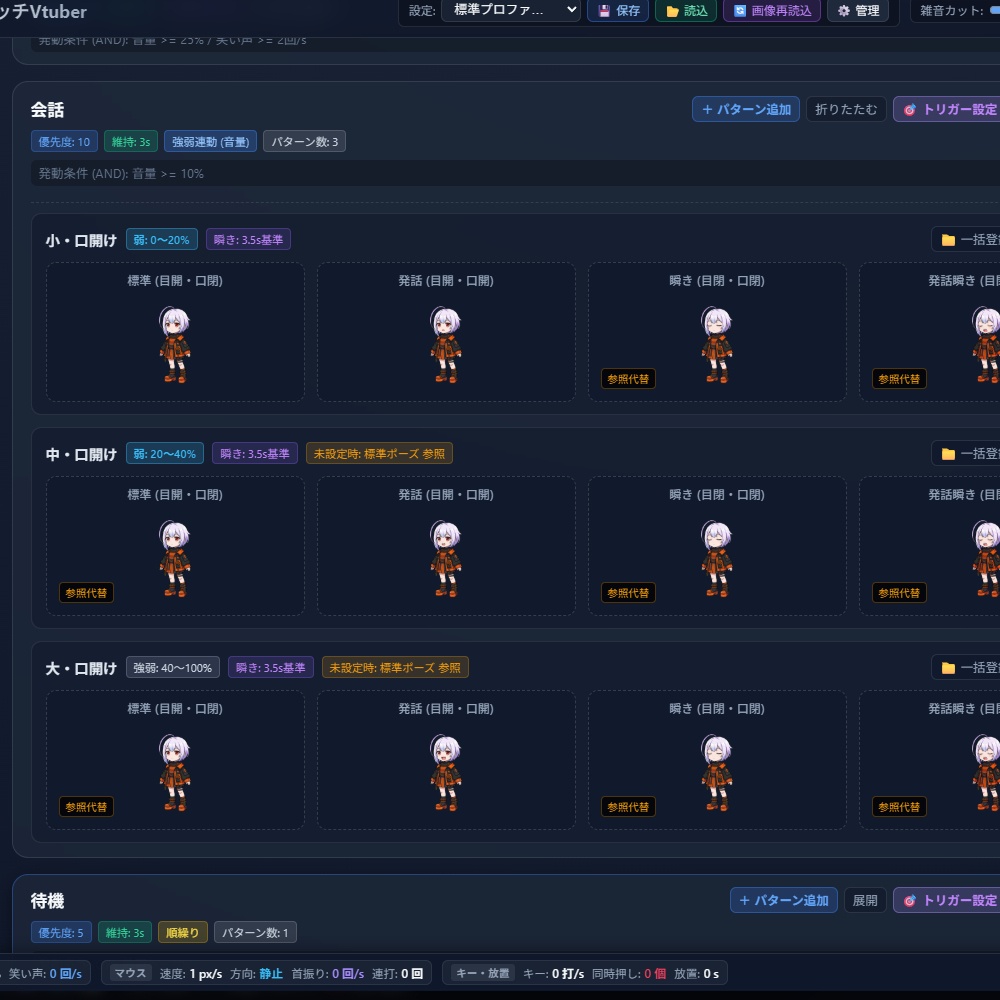This screenshot has height=1000, width=1000.
Task: Click the 弱: 0〜20% range badge
Action: (x=162, y=240)
